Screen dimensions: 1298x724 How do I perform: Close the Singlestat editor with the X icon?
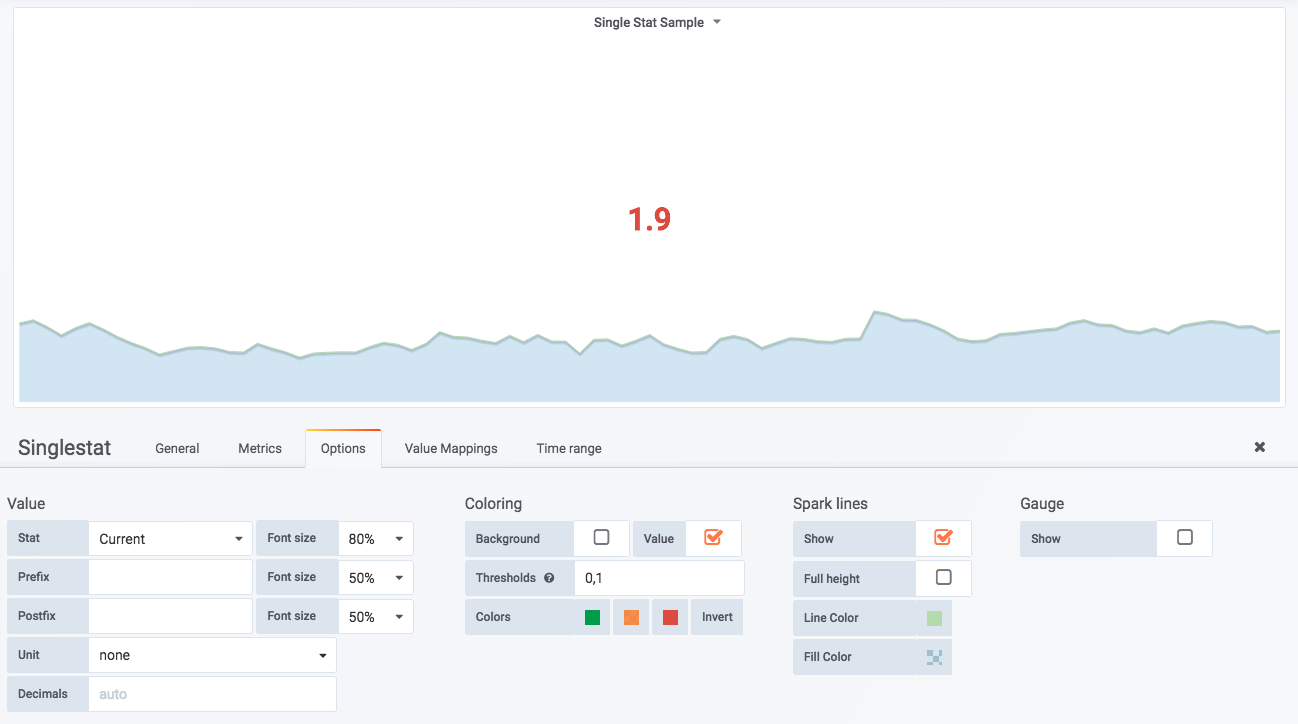tap(1260, 447)
